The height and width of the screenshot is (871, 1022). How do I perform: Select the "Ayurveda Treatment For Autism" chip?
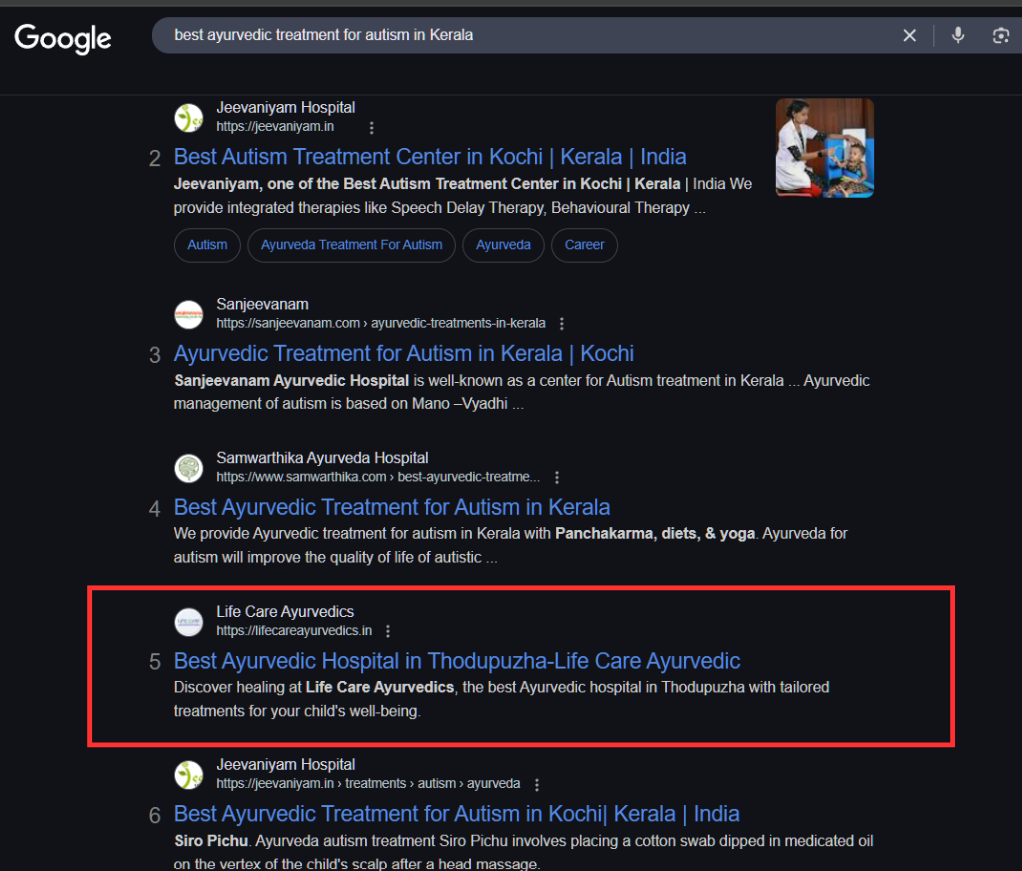point(351,245)
